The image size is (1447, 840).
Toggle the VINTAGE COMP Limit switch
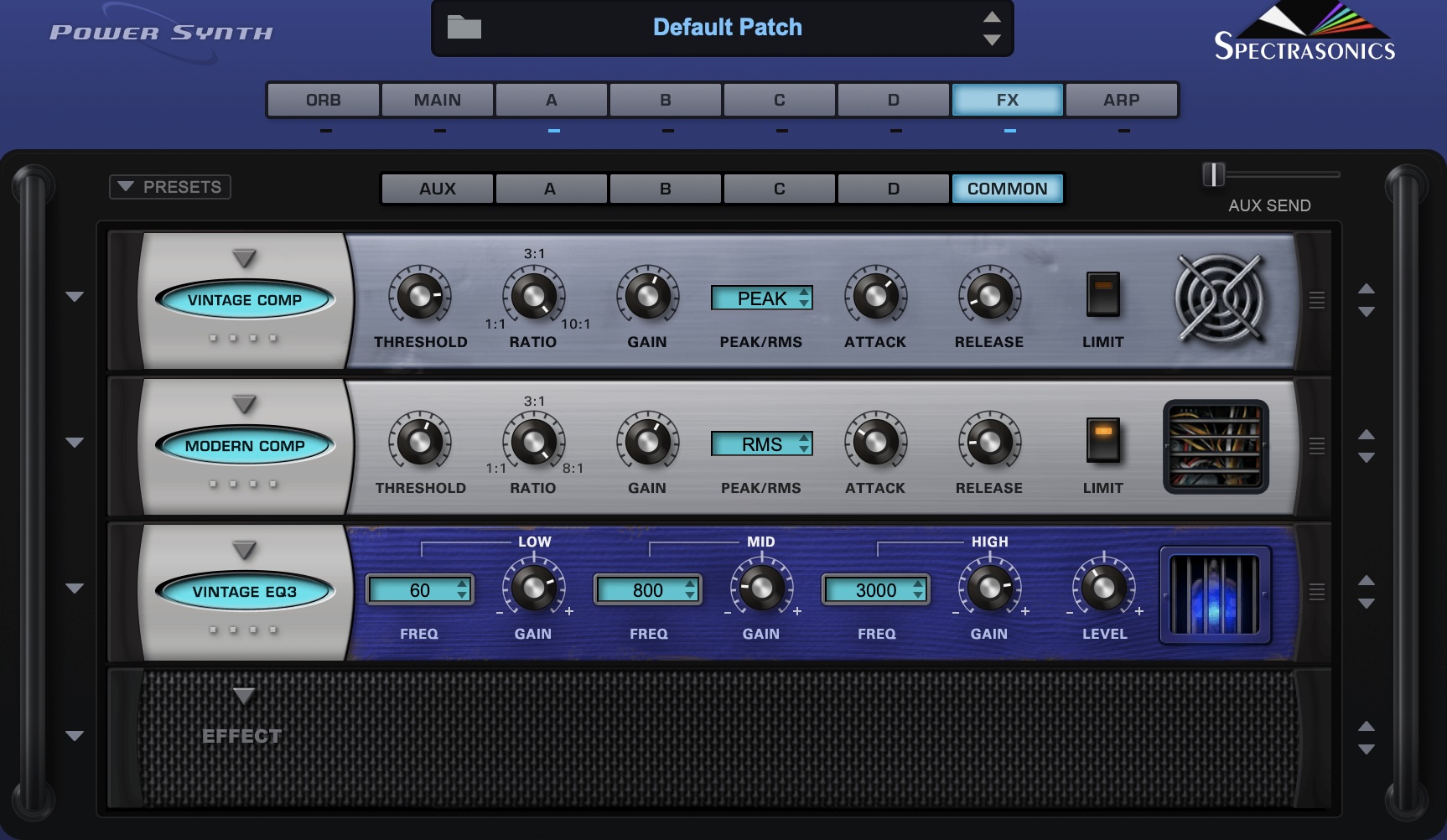tap(1102, 294)
